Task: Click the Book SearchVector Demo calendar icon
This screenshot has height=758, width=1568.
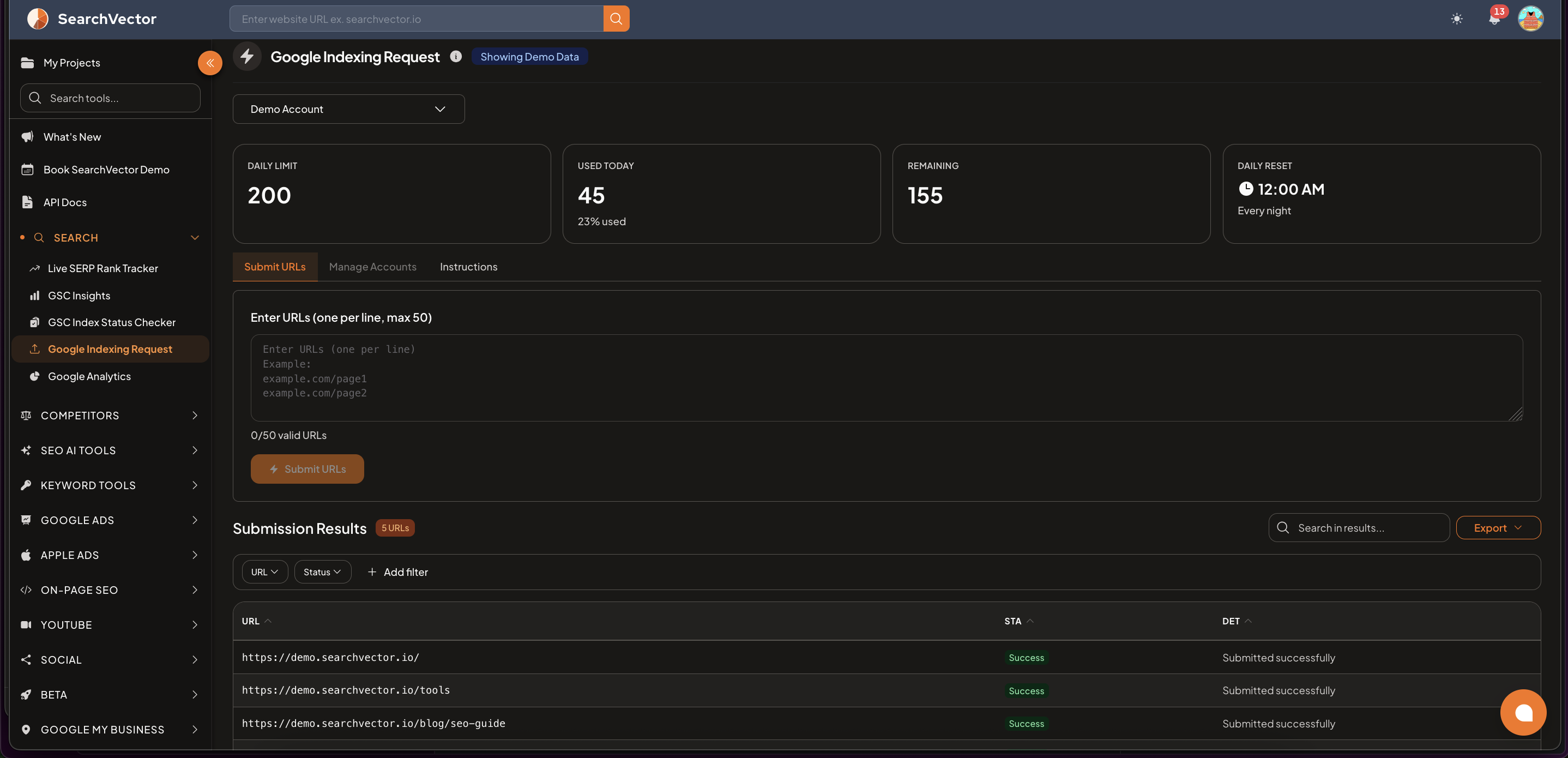Action: pyautogui.click(x=27, y=170)
